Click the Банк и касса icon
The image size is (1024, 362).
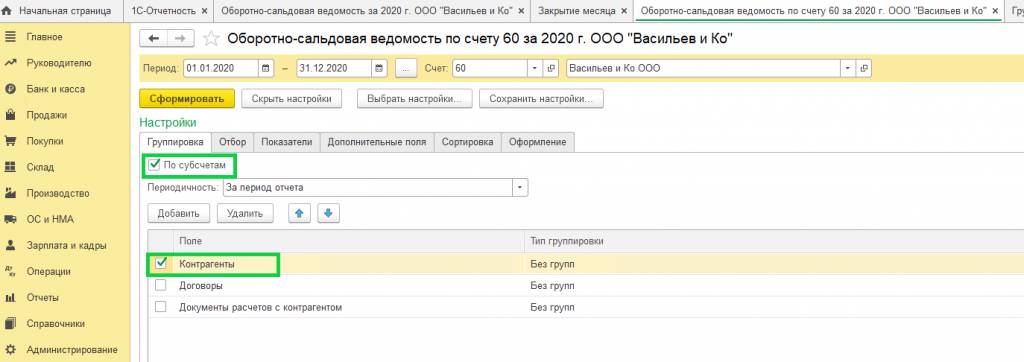click(x=10, y=89)
